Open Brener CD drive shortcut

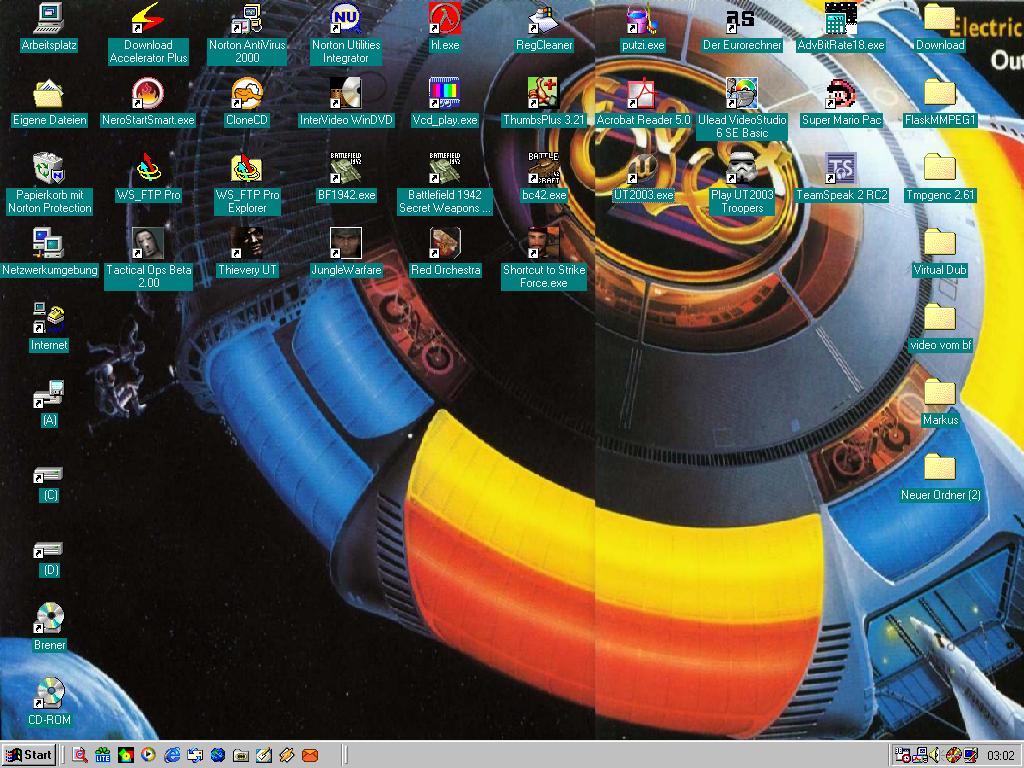tap(49, 628)
